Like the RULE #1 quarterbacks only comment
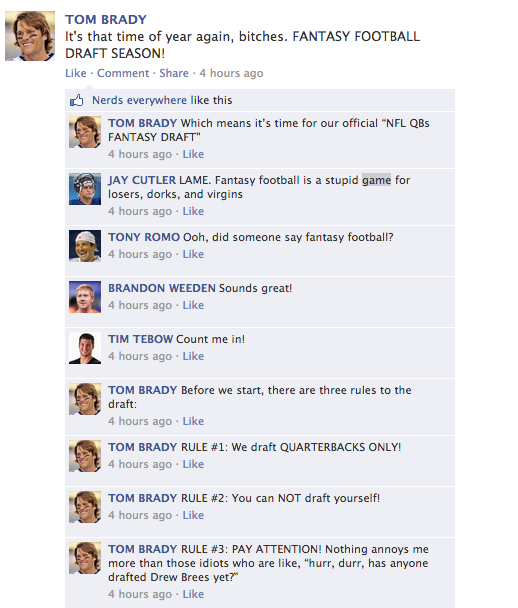 pos(193,465)
